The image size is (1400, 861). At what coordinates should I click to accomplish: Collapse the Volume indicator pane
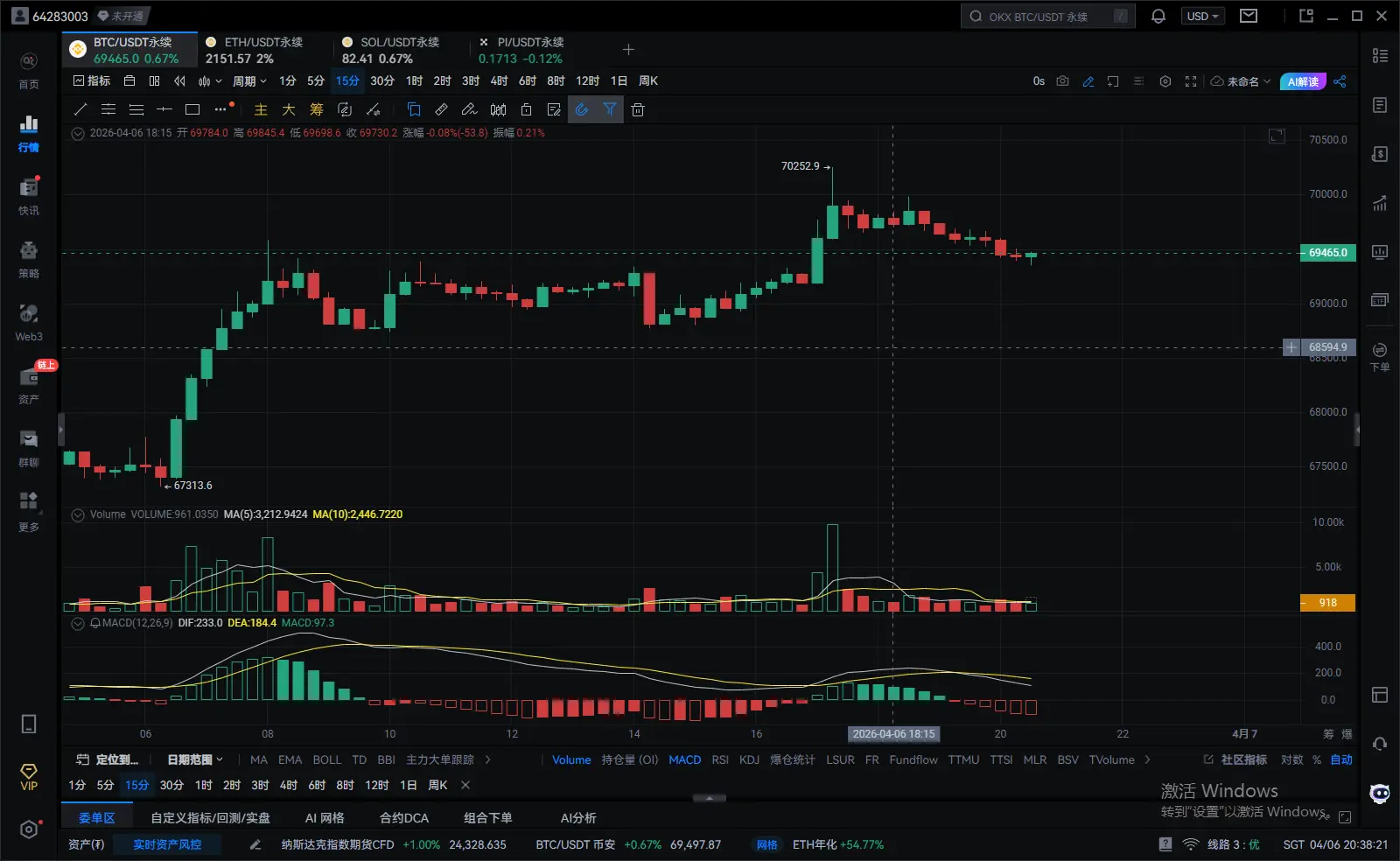coord(78,514)
